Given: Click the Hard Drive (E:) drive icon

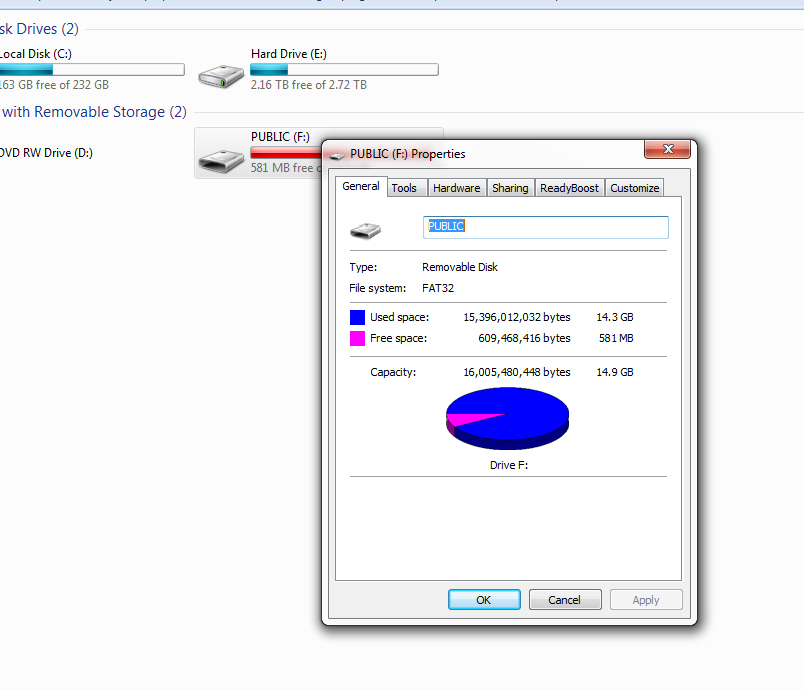Looking at the screenshot, I should click(x=221, y=76).
